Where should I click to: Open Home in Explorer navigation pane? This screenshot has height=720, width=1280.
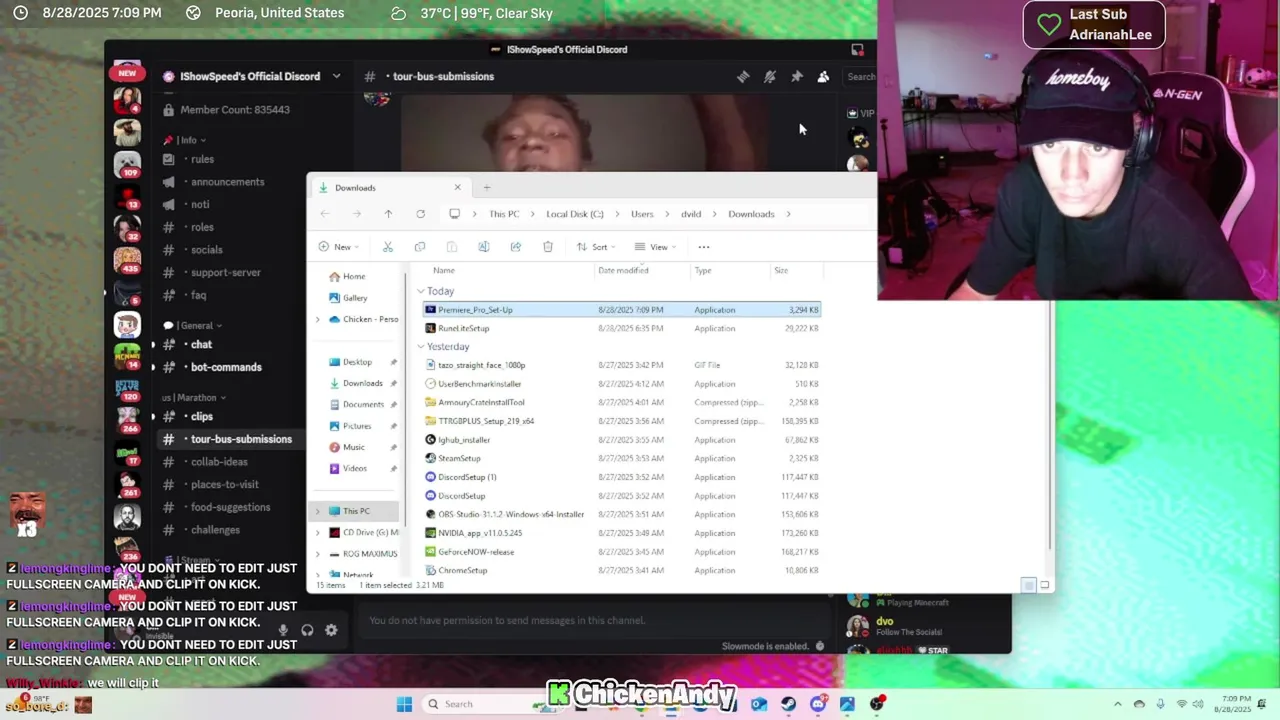354,276
